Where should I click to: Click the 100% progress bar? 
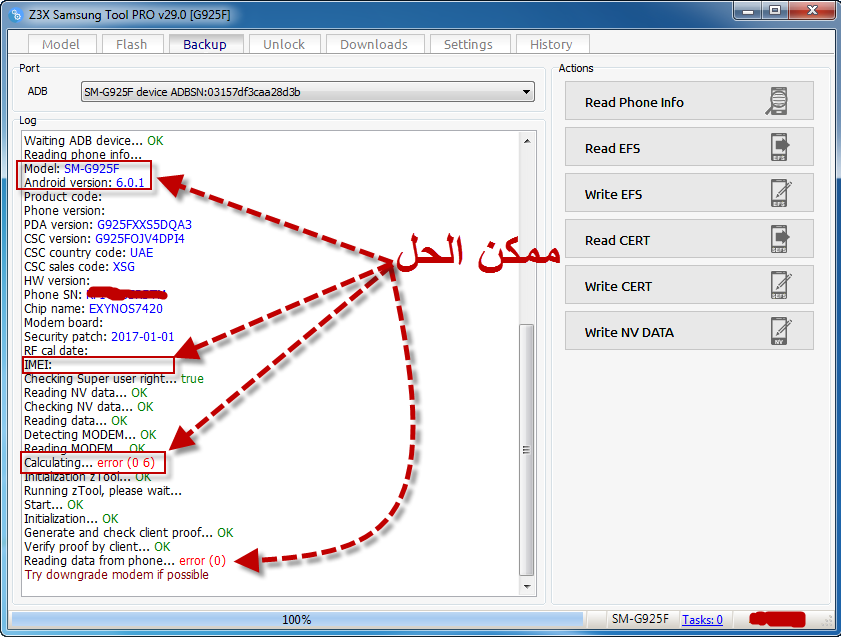click(298, 620)
